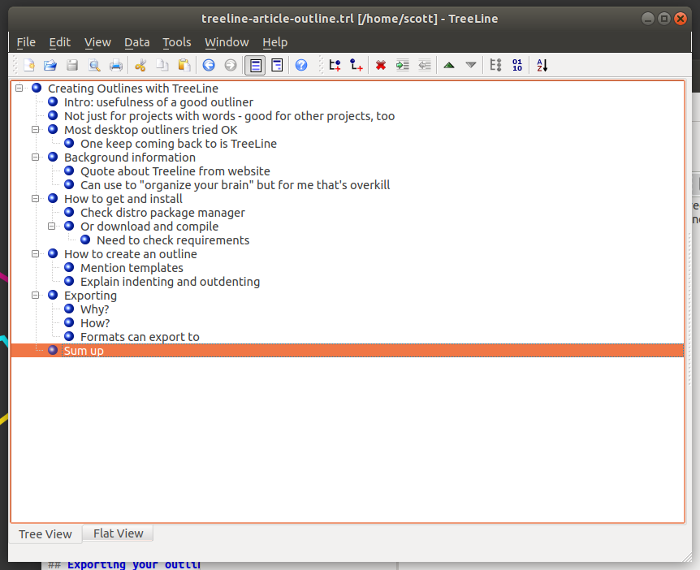Switch to the Flat View tab

coord(118,534)
